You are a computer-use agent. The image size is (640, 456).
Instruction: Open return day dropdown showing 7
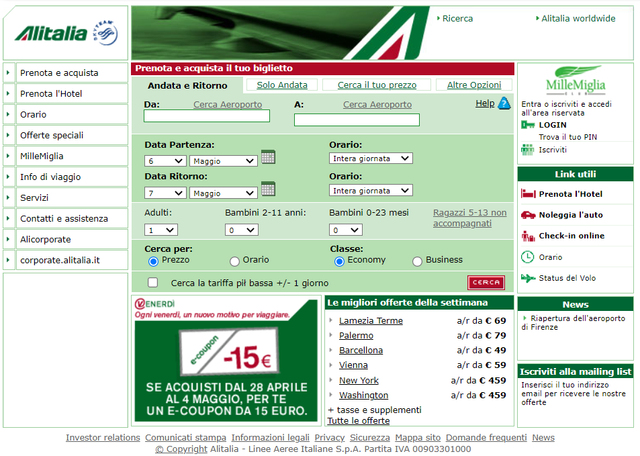[x=165, y=193]
